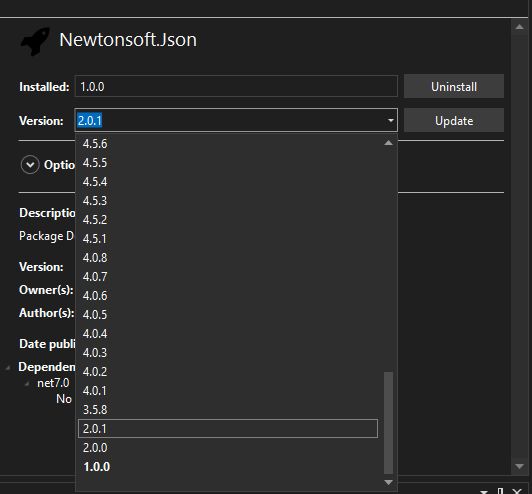
Task: Click the Installed version field showing 1.0.0
Action: pyautogui.click(x=236, y=87)
